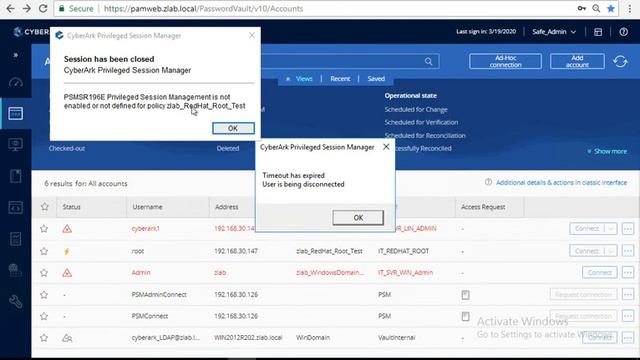The width and height of the screenshot is (640, 360).
Task: Click access request icon for PSMConnect
Action: pyautogui.click(x=465, y=316)
